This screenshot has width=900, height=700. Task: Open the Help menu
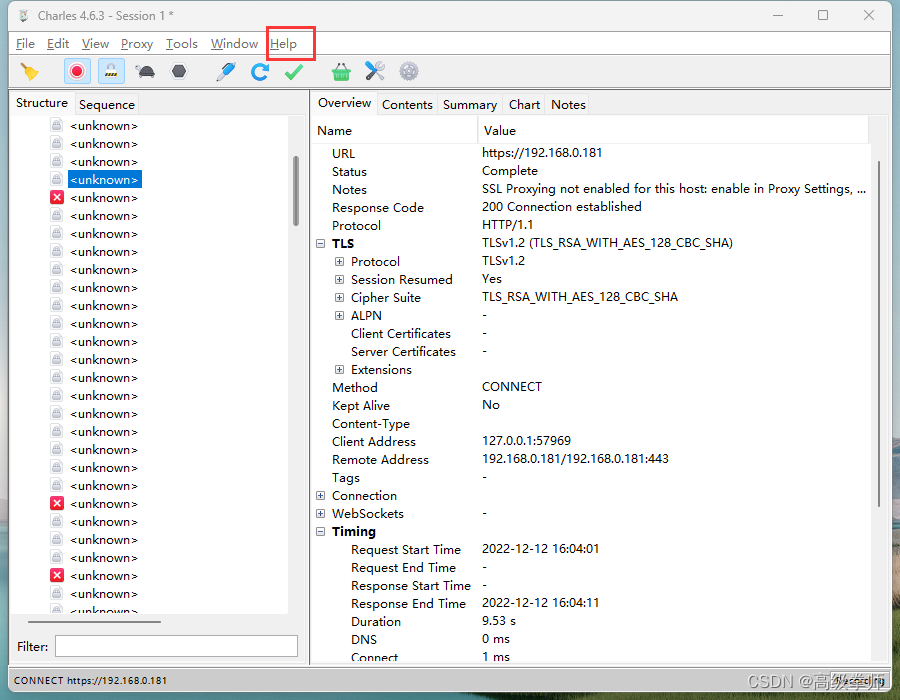pos(284,44)
